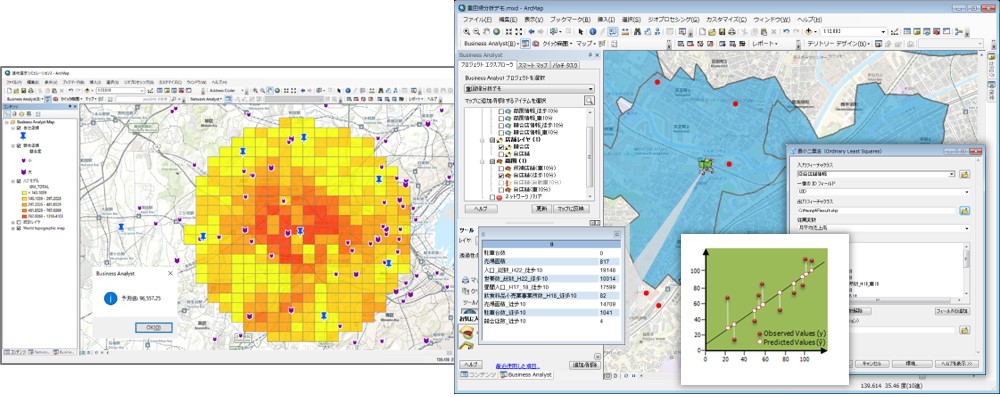Click the browse folder icon beside the OLS input feature class
This screenshot has height=397, width=1000.
pos(964,174)
